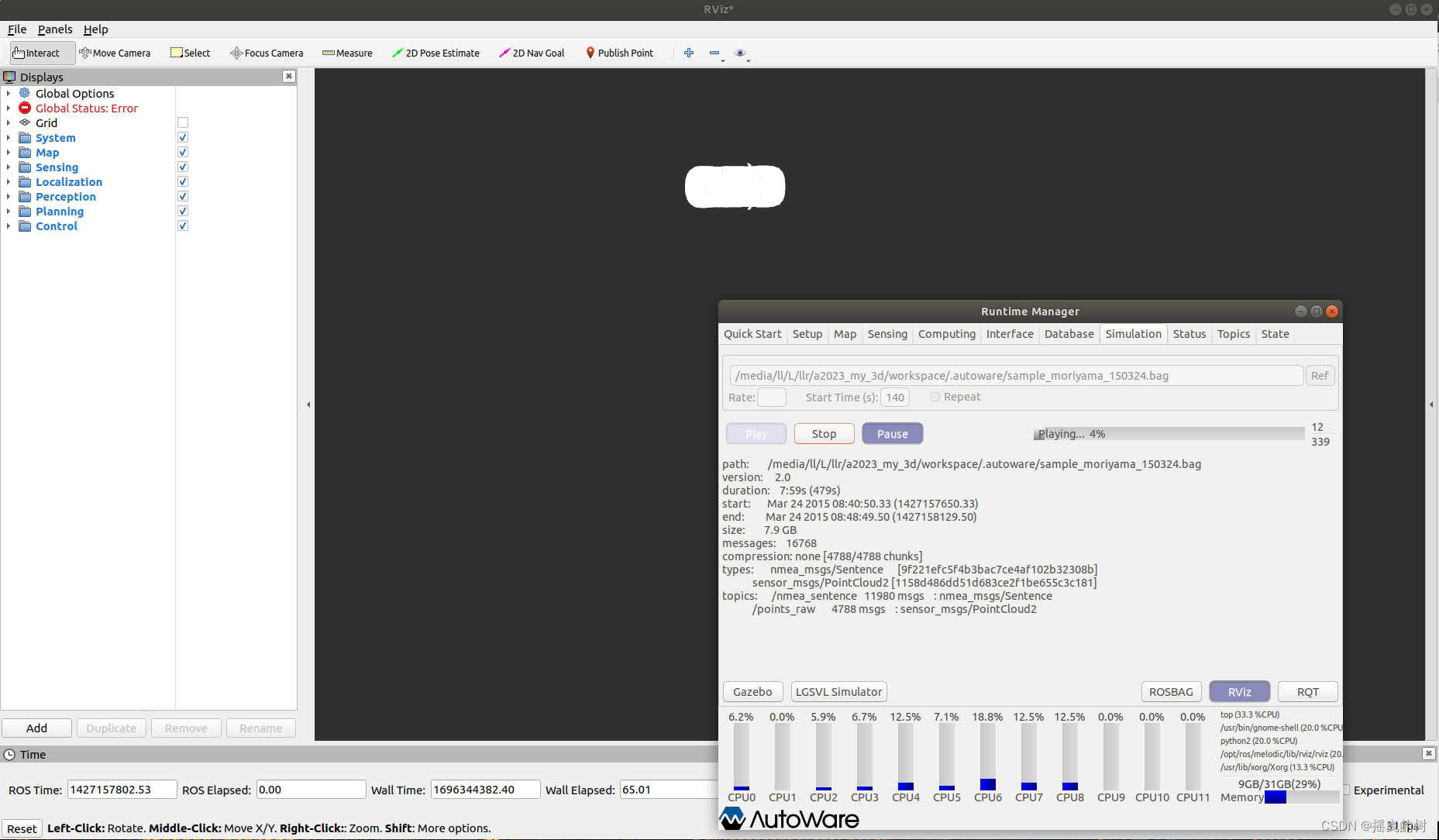Activate the Move Camera tool
The height and width of the screenshot is (840, 1439).
coord(115,52)
